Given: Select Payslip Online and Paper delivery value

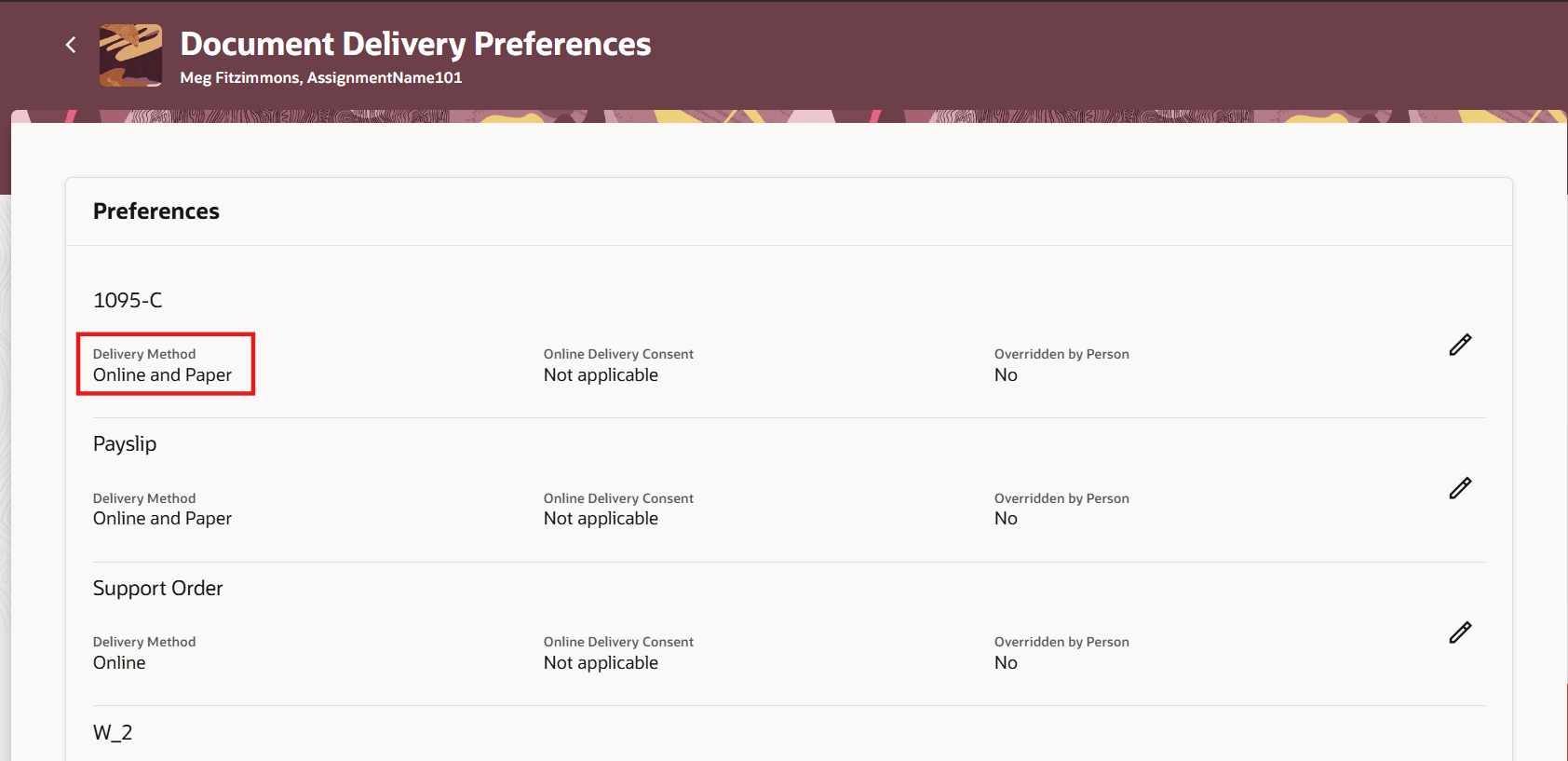Looking at the screenshot, I should 162,519.
